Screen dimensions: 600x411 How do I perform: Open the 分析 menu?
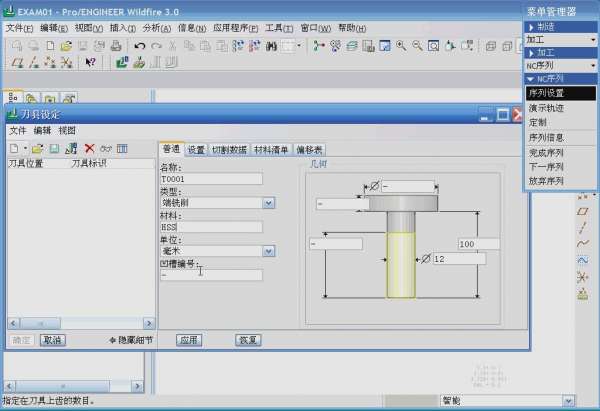pos(157,28)
